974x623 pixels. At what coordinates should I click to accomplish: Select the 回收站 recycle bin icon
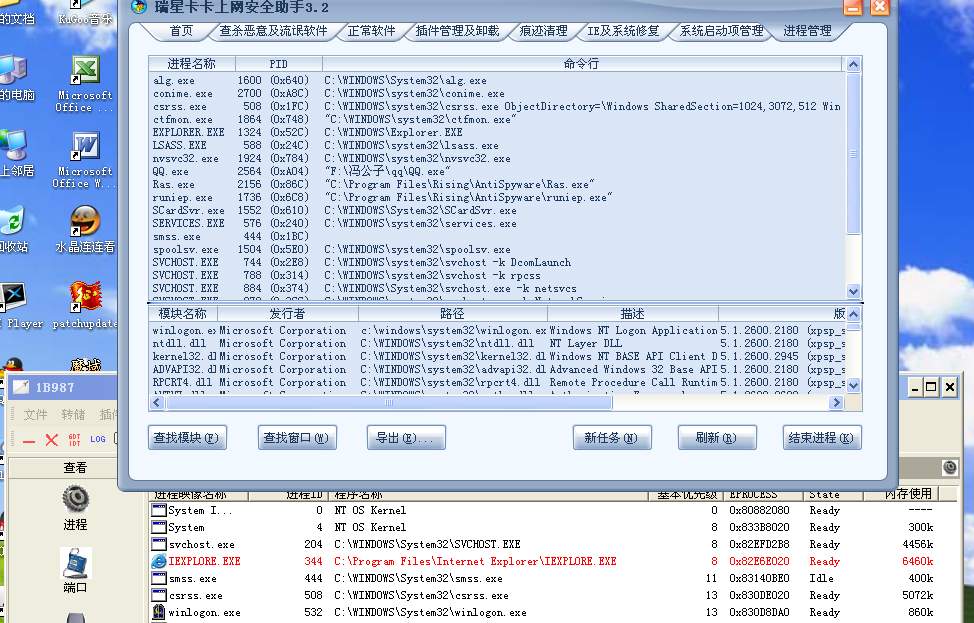pyautogui.click(x=12, y=230)
